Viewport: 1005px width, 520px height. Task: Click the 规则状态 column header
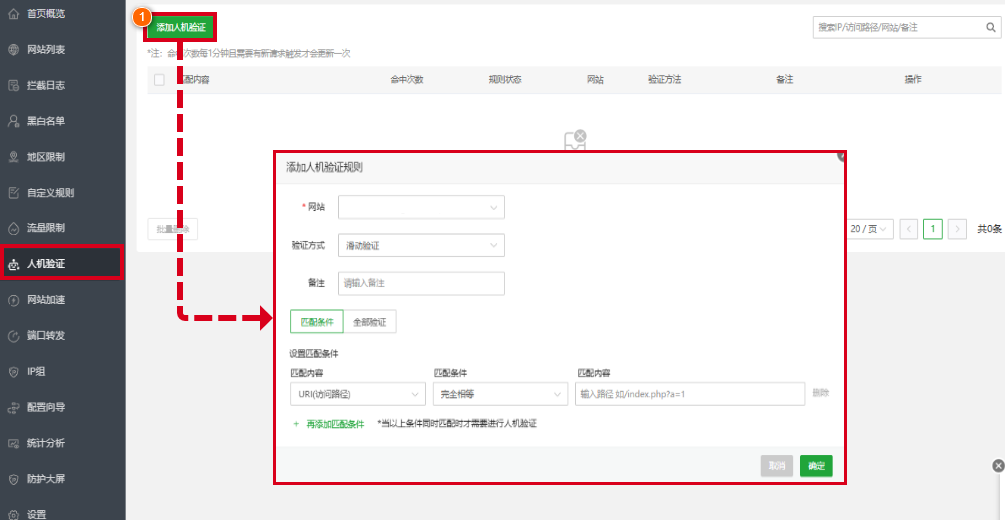click(504, 80)
